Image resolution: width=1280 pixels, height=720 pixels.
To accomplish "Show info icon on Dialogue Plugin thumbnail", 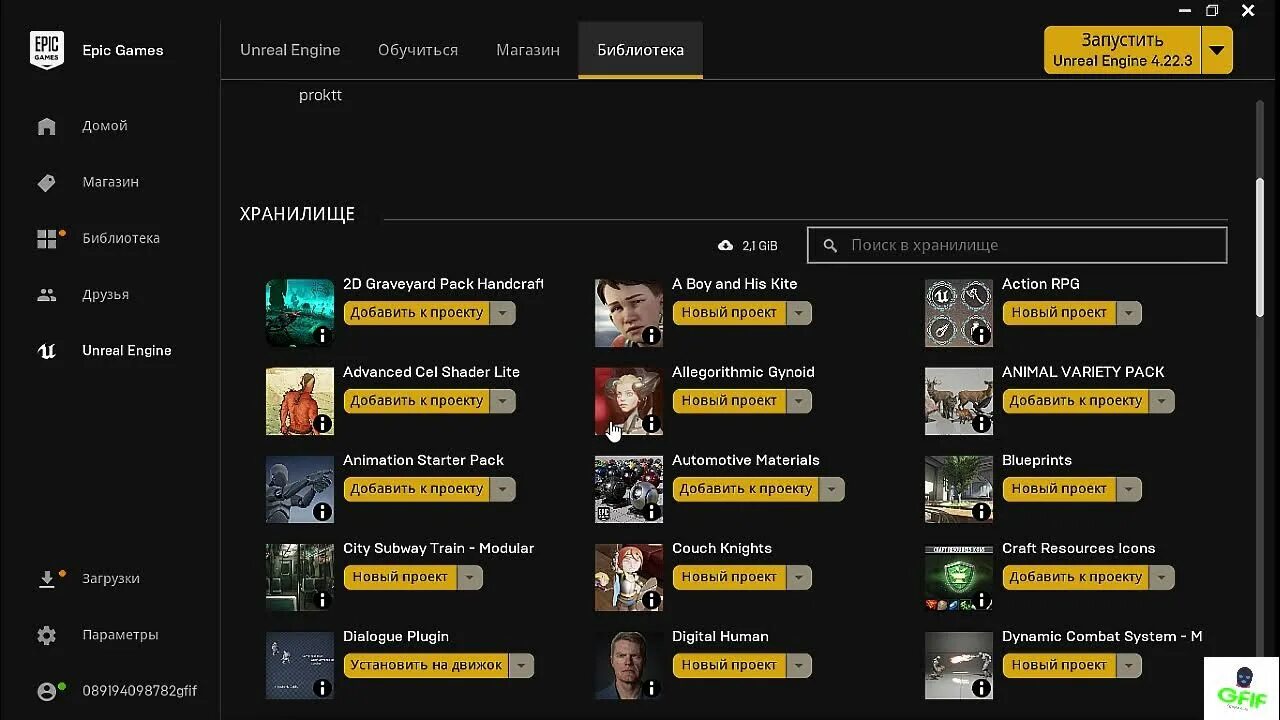I will pyautogui.click(x=322, y=688).
